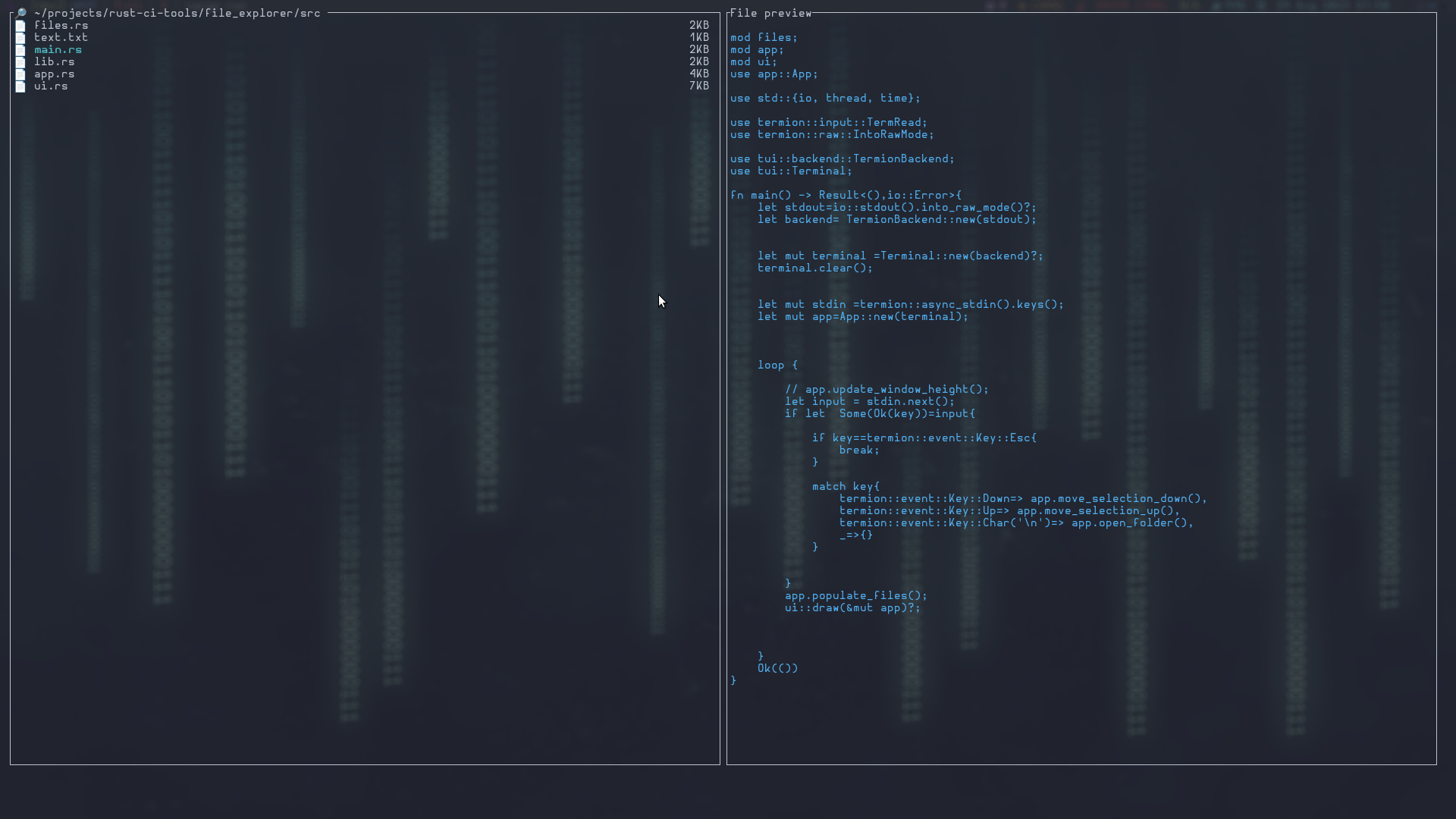Click 'use std::{io, thread, time};' line
The image size is (1456, 819).
(825, 98)
